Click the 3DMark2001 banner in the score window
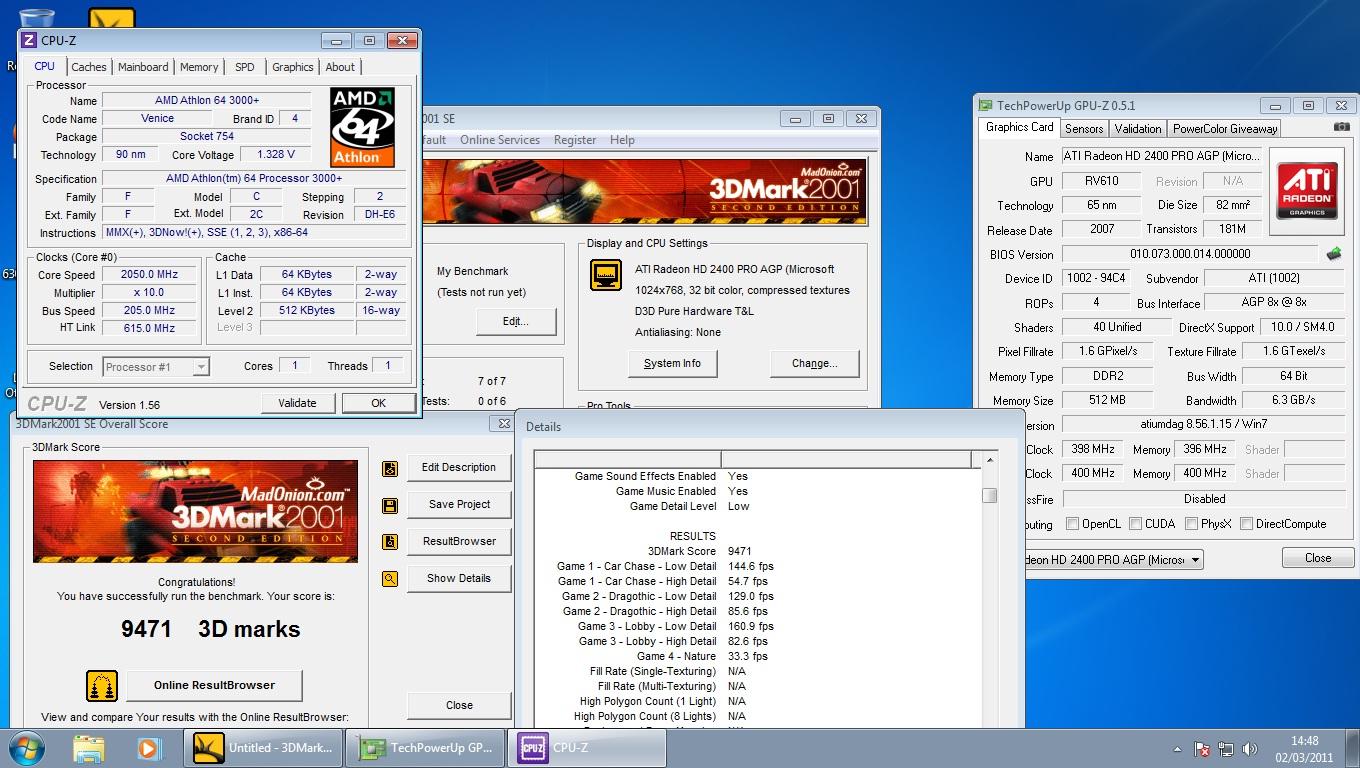This screenshot has width=1360, height=768. click(196, 511)
